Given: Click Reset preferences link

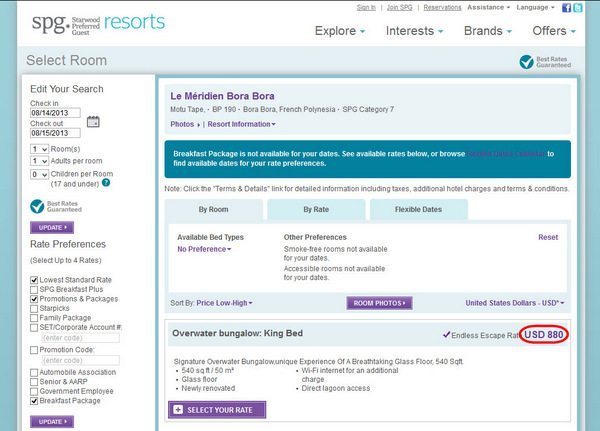Looking at the screenshot, I should click(548, 237).
